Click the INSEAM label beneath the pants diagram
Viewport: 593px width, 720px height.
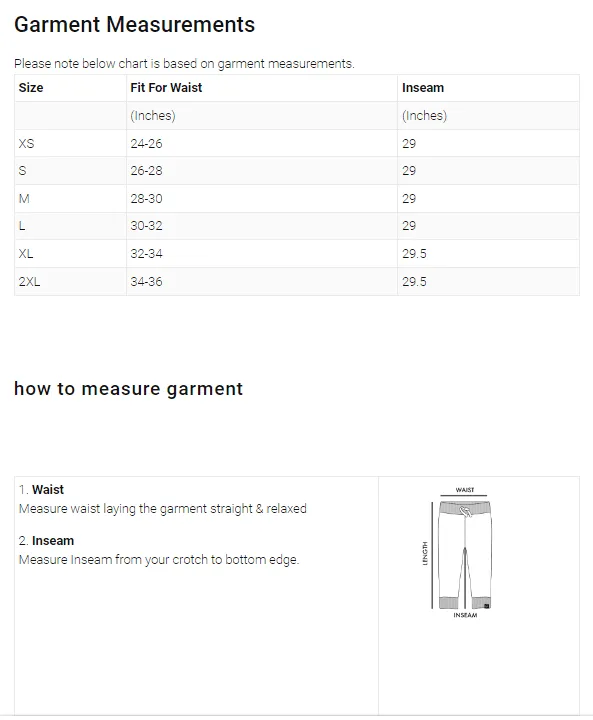click(465, 615)
